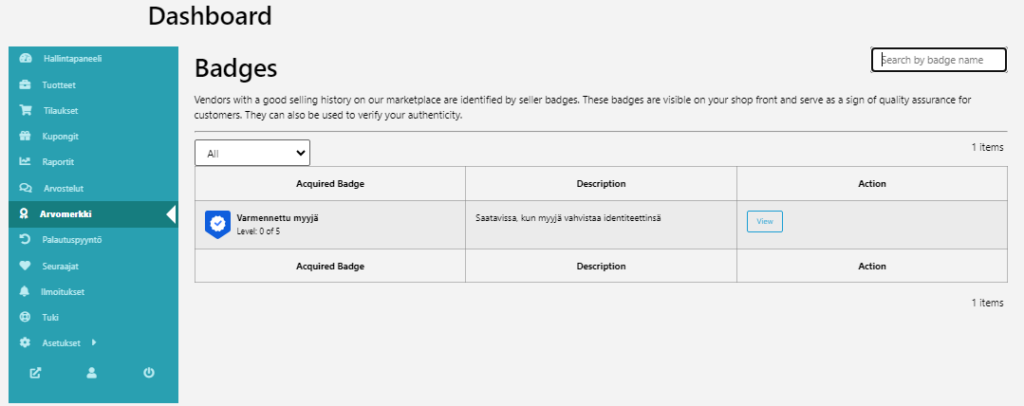The image size is (1024, 406).
Task: Expand the Asetukset submenu arrow
Action: (x=94, y=343)
